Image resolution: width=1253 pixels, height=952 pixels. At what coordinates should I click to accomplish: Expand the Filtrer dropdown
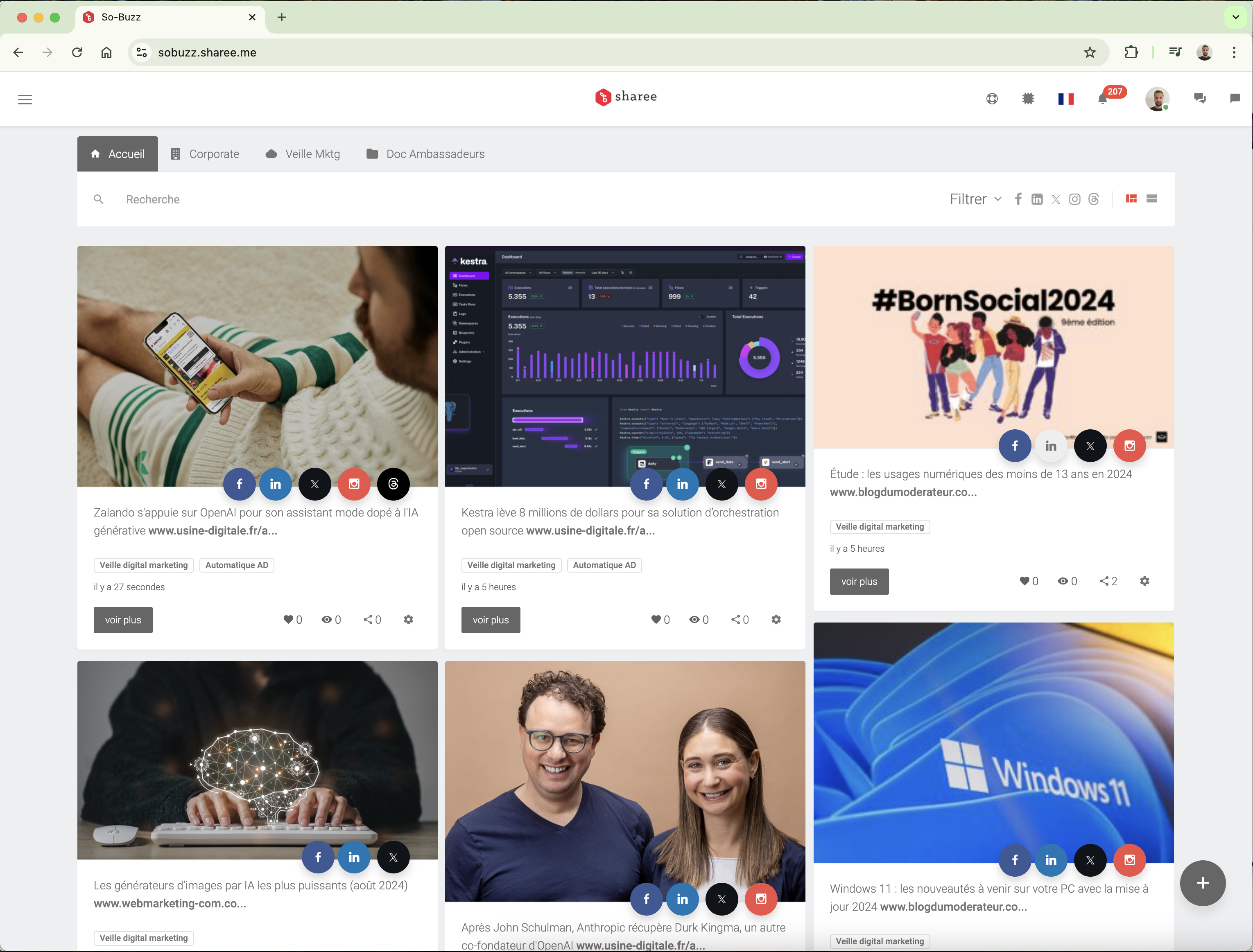[x=975, y=199]
